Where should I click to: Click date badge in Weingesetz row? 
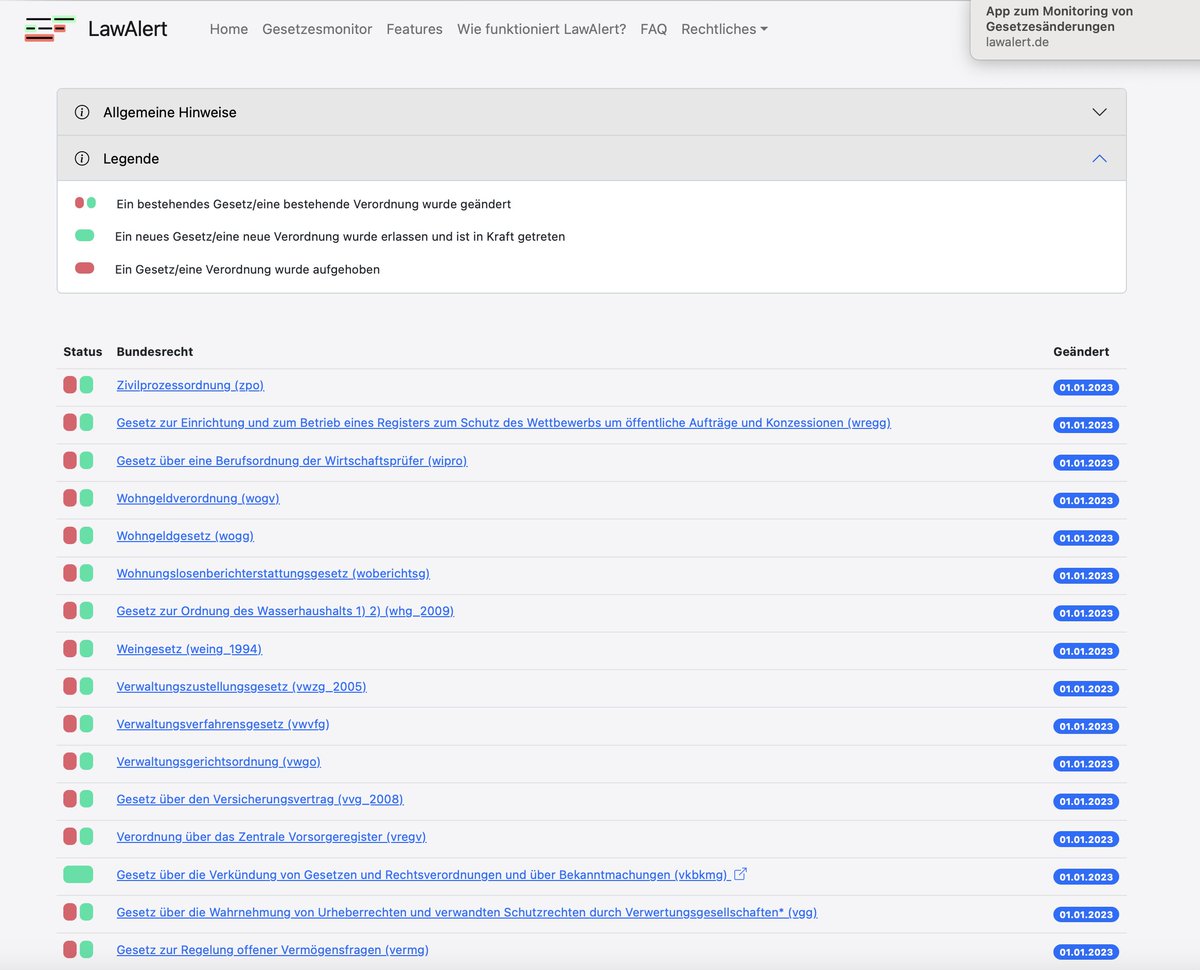(x=1086, y=651)
